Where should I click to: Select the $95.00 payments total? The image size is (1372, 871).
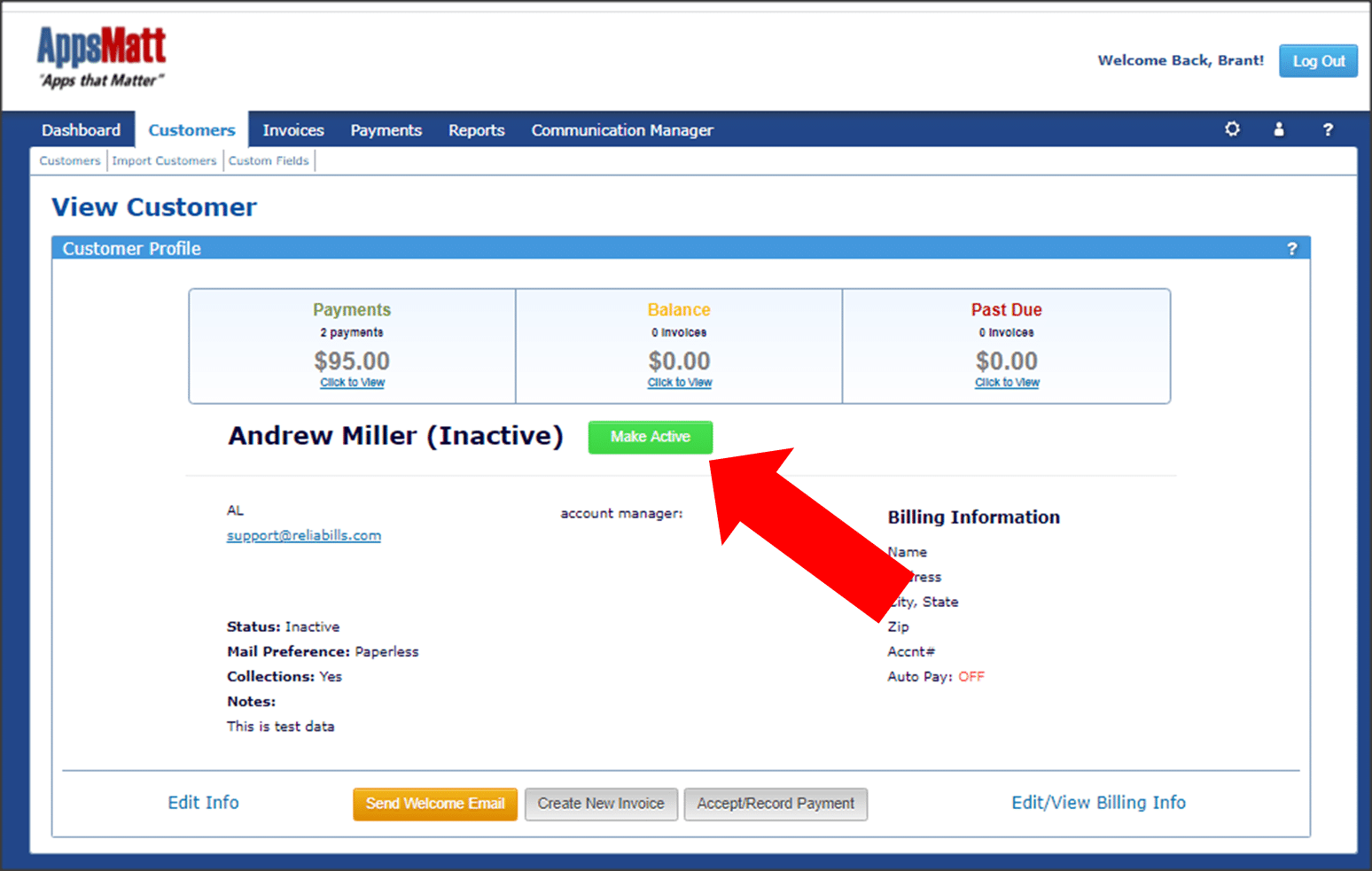tap(352, 361)
